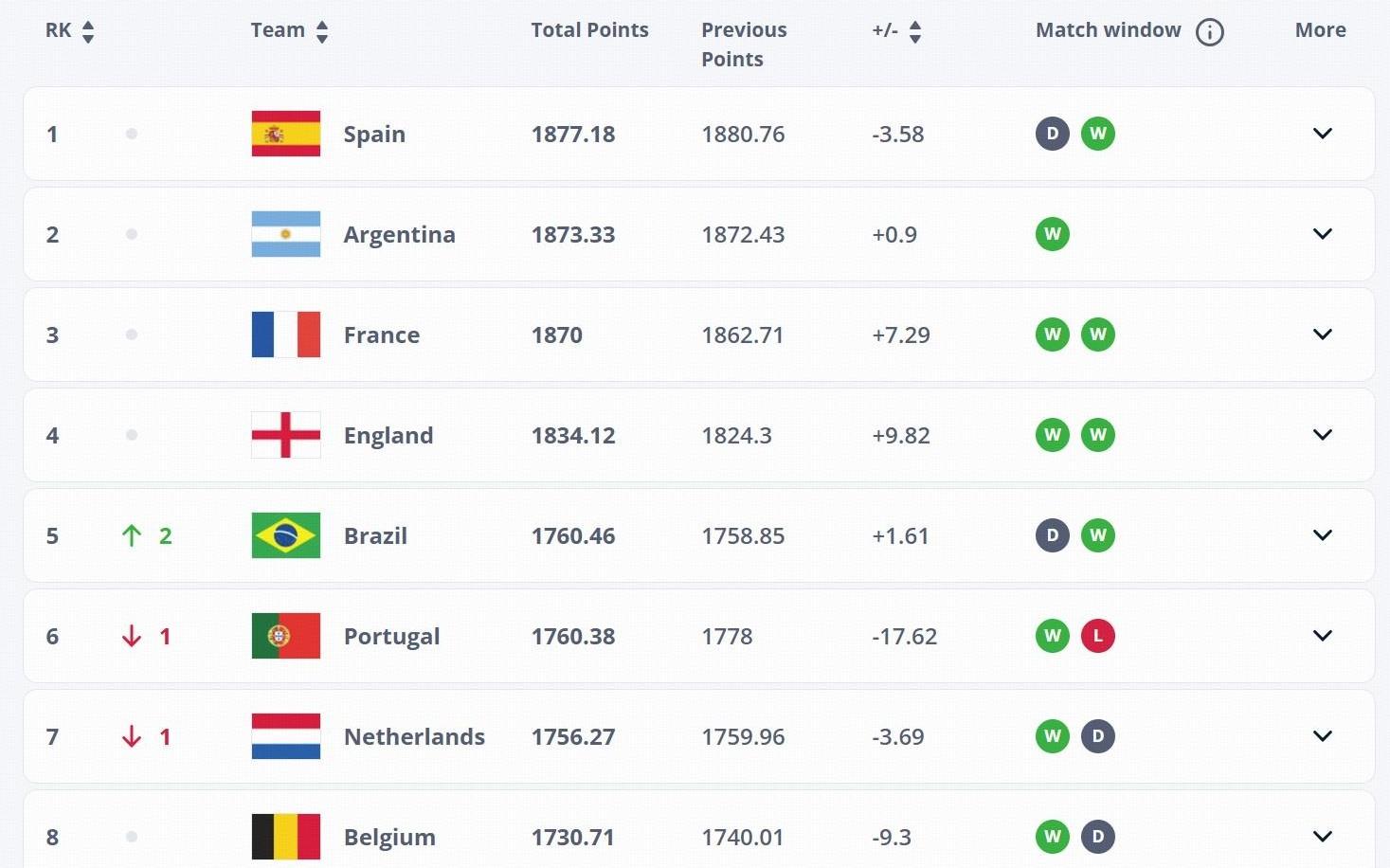The width and height of the screenshot is (1390, 868).
Task: Toggle sorting on the RK column
Action: (87, 30)
